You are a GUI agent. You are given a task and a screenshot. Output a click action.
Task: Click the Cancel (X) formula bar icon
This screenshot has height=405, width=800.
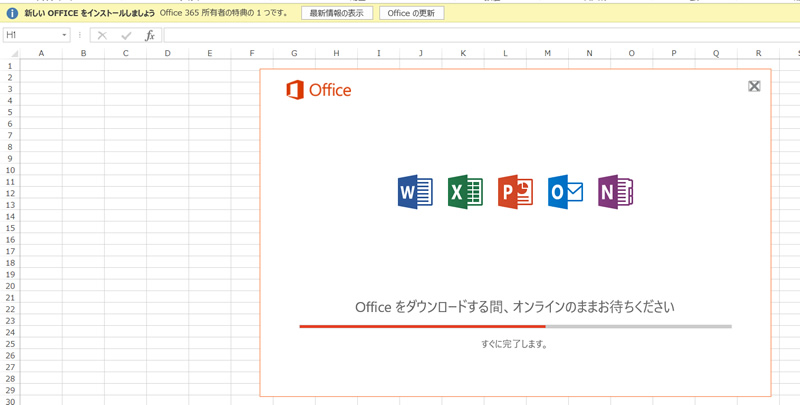click(102, 35)
